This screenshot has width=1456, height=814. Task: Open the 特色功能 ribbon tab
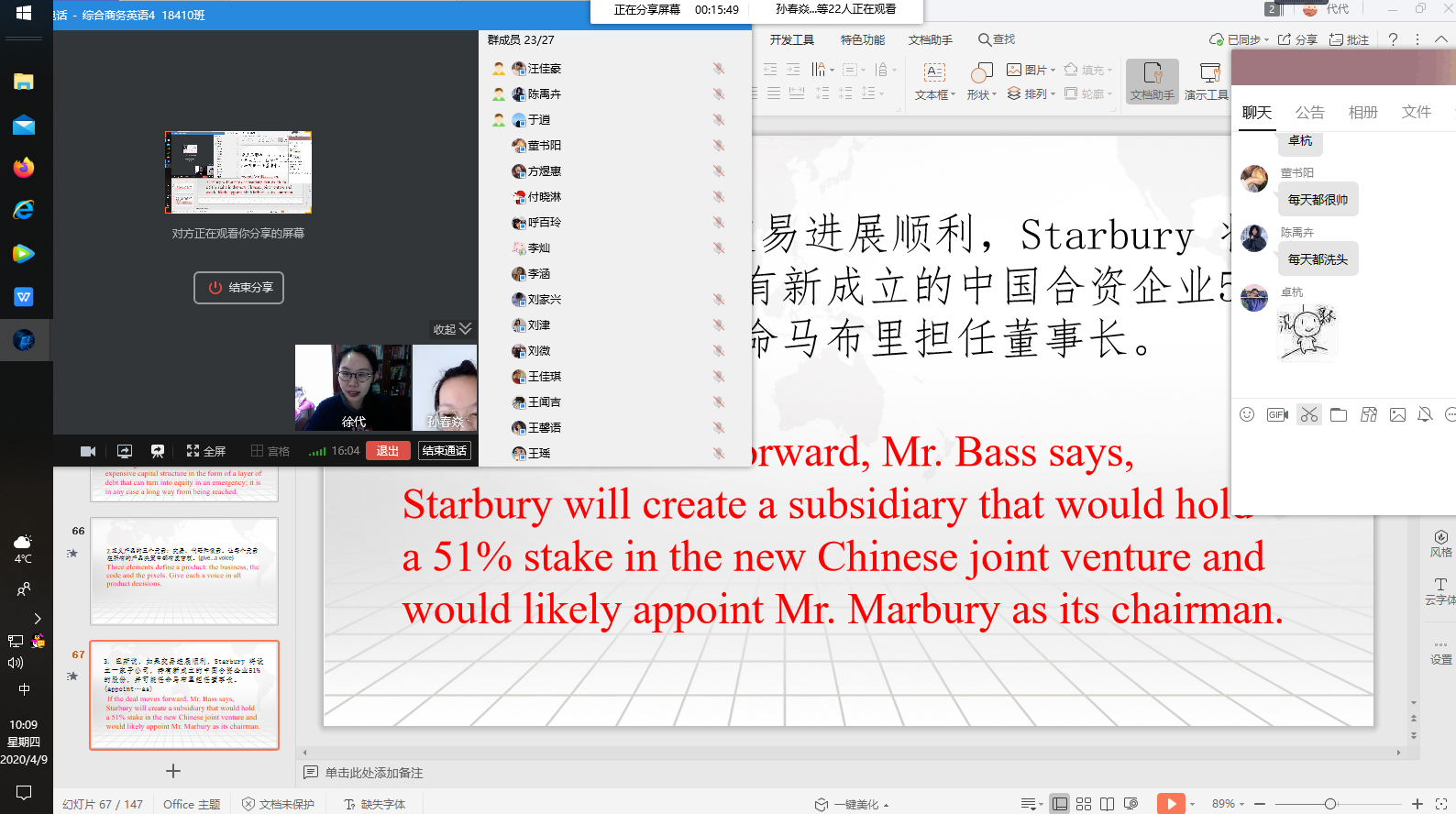click(x=863, y=40)
